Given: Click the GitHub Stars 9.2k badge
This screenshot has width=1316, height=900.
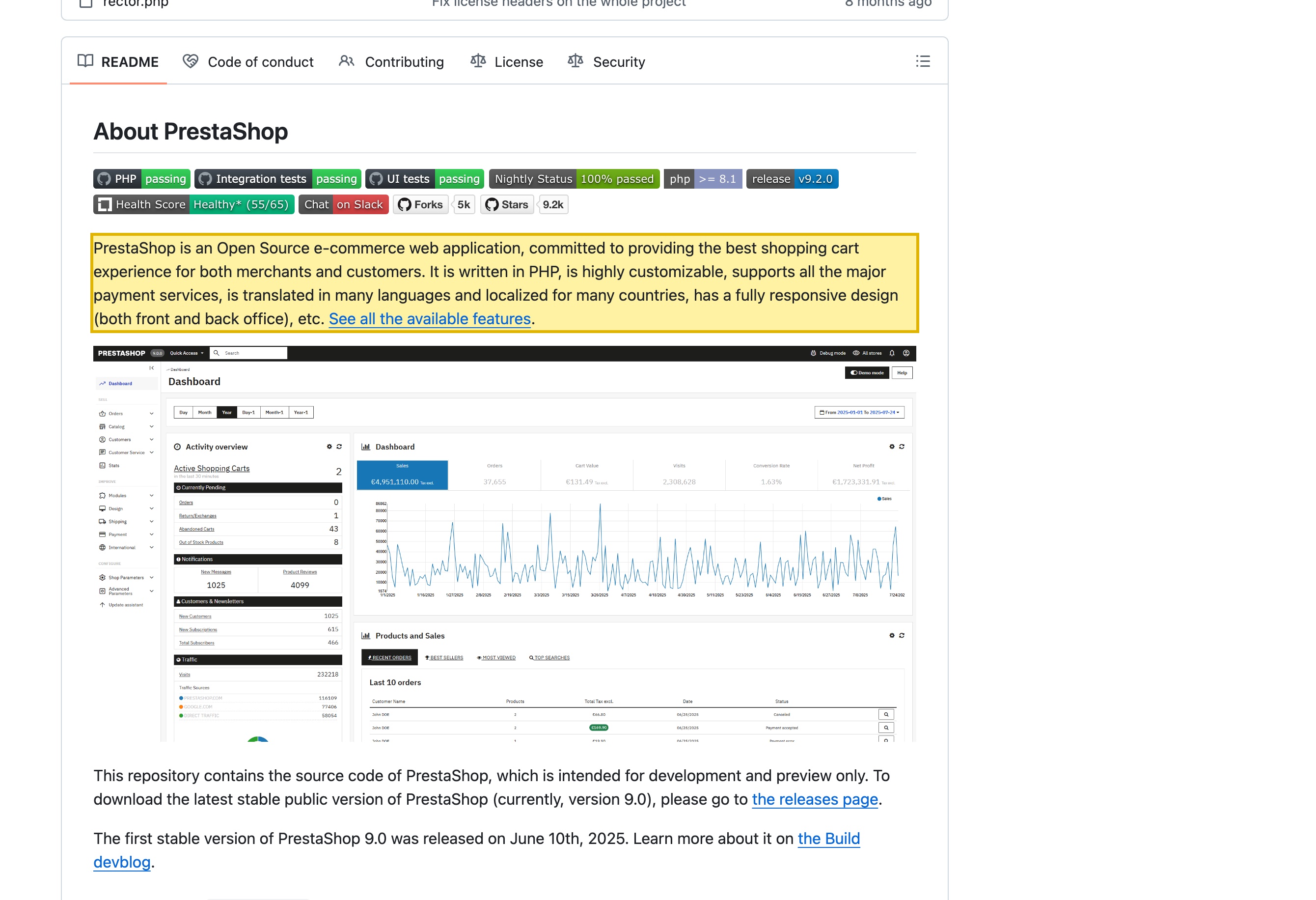Looking at the screenshot, I should [x=524, y=204].
